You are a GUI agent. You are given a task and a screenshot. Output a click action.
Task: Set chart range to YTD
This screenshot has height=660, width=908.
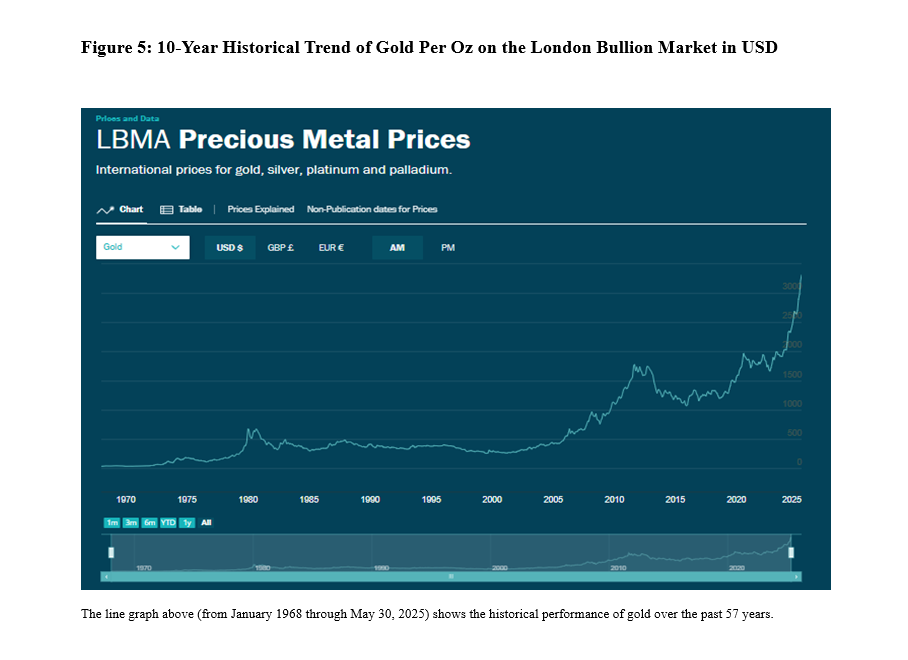(x=168, y=523)
